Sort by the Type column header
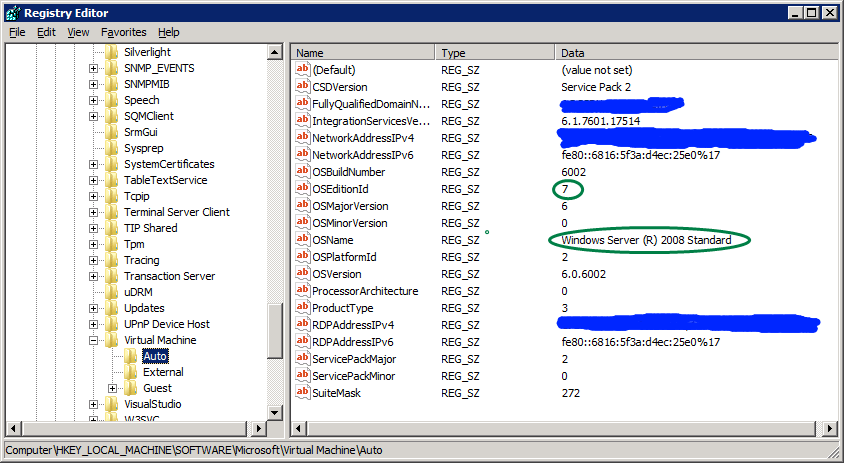844x463 pixels. (495, 53)
